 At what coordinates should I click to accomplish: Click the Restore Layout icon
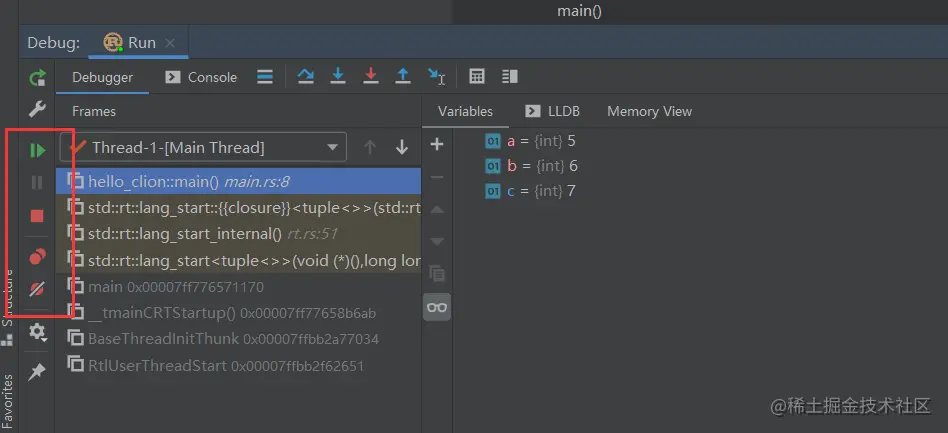pos(510,77)
